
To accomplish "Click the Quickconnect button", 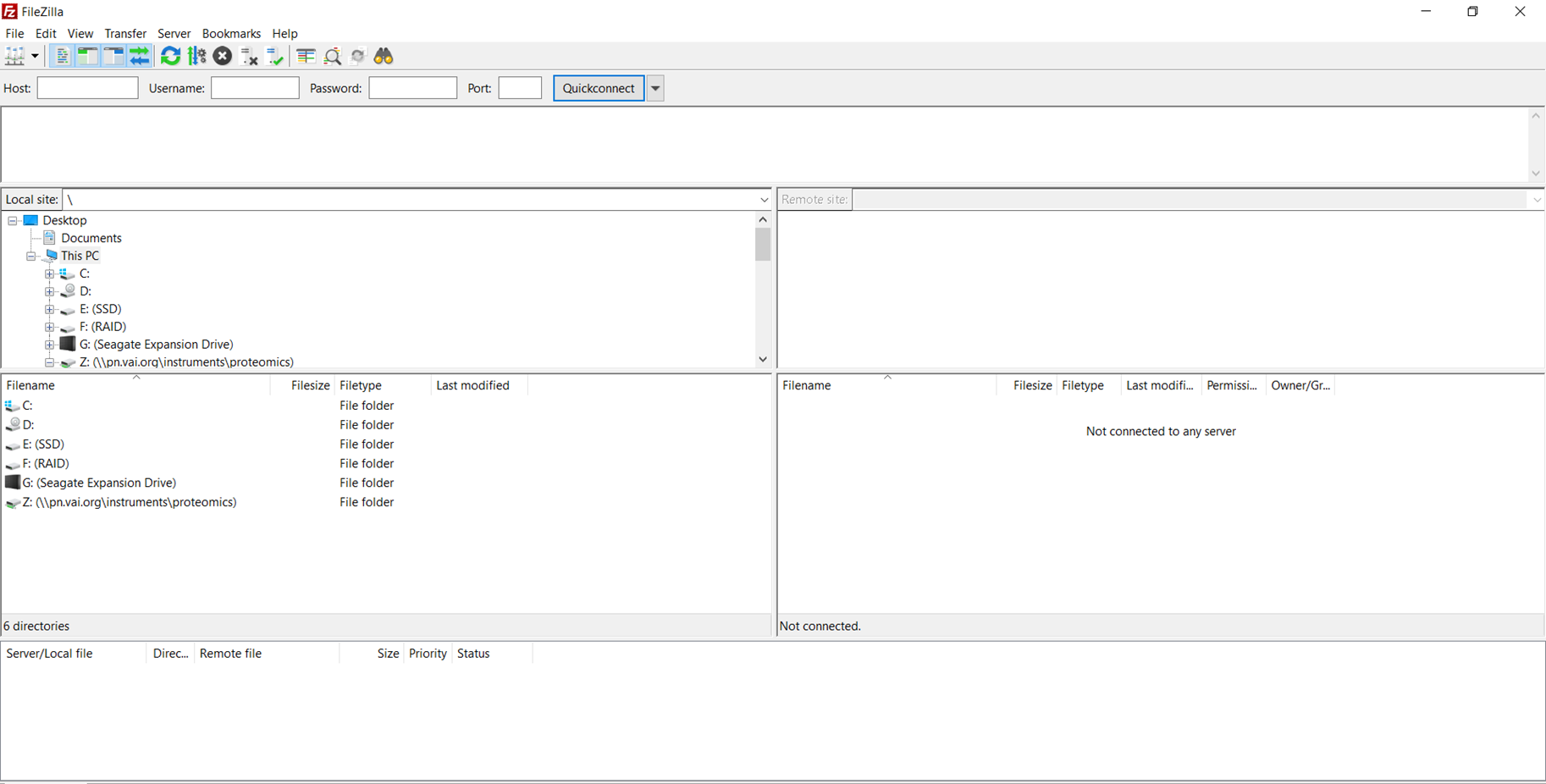I will tap(599, 88).
